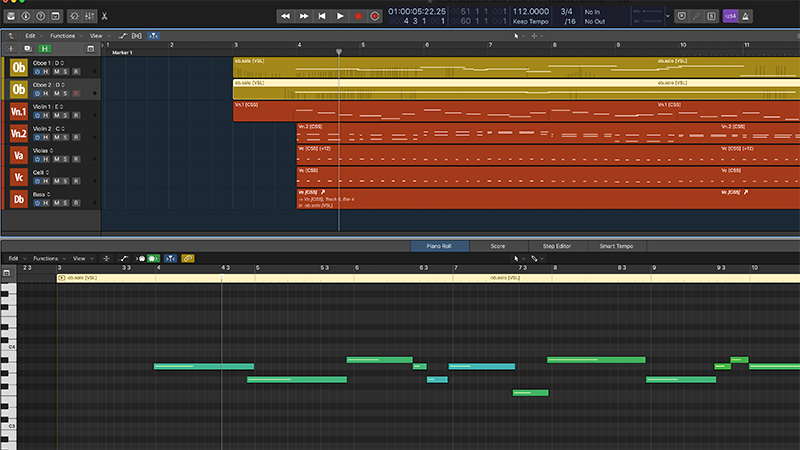
Task: Toggle yellow Link button in Piano Roll
Action: [x=188, y=259]
